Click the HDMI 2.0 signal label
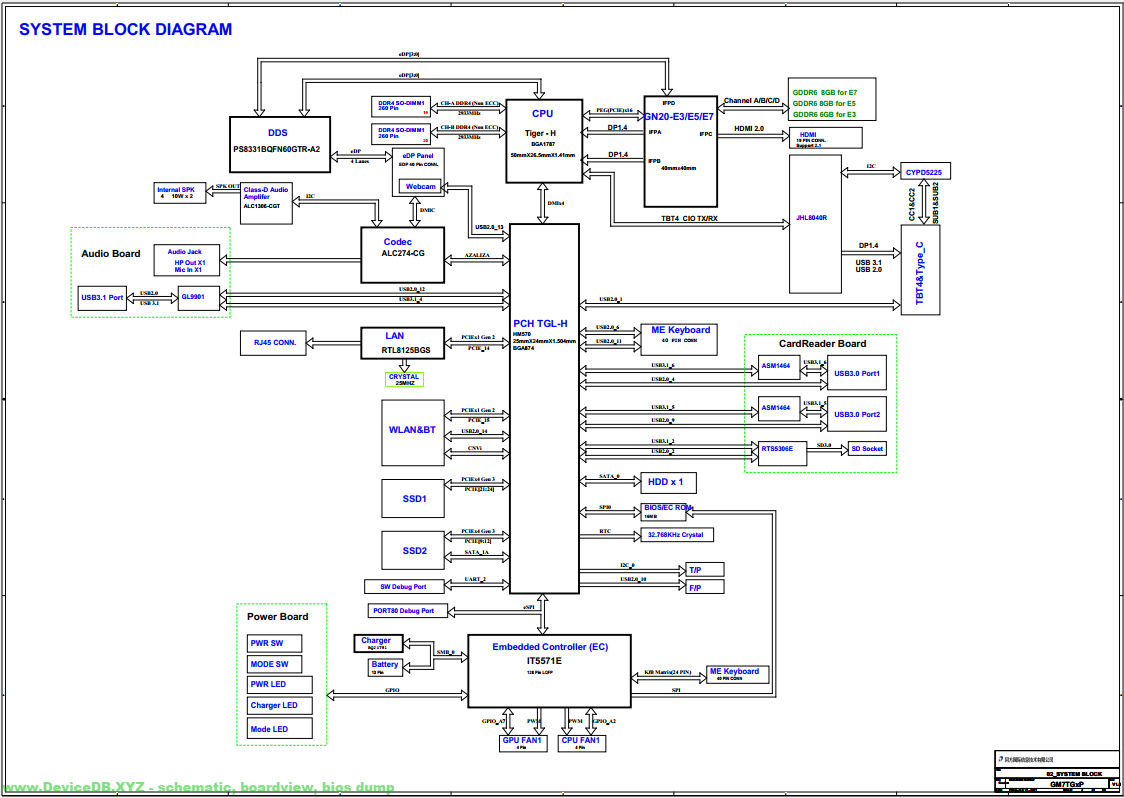This screenshot has width=1124, height=798. tap(749, 128)
